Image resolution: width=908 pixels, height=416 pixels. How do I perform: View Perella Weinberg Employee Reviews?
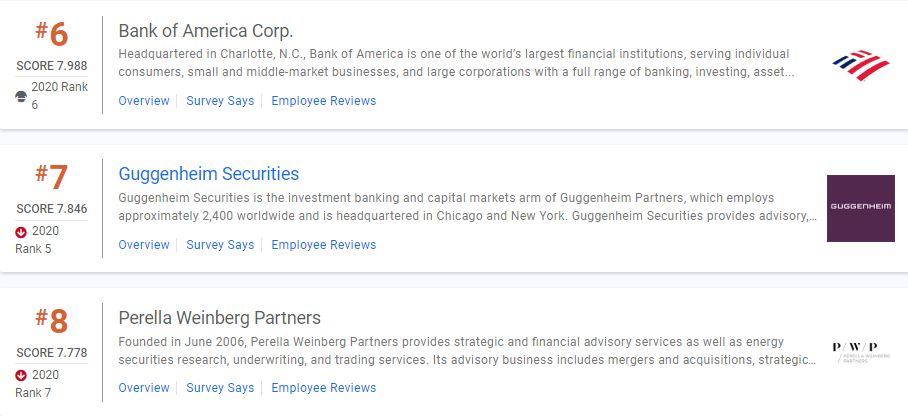click(324, 388)
